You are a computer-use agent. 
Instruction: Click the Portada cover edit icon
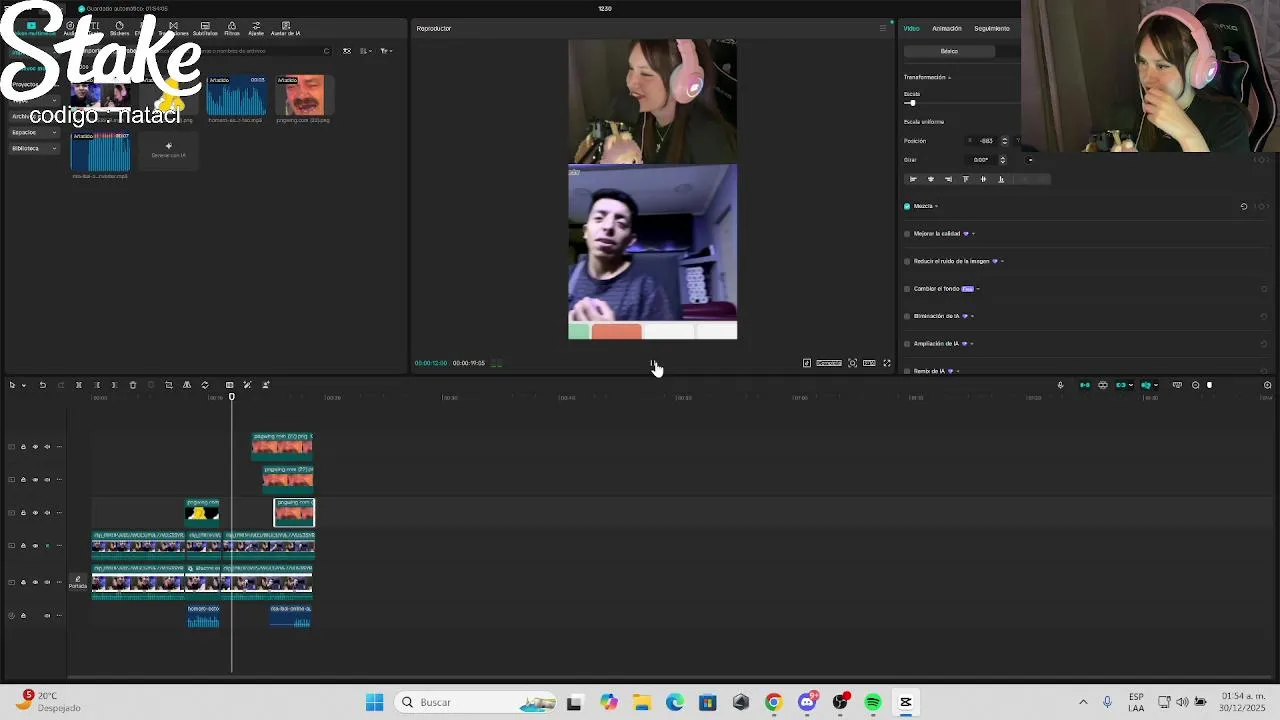77,582
